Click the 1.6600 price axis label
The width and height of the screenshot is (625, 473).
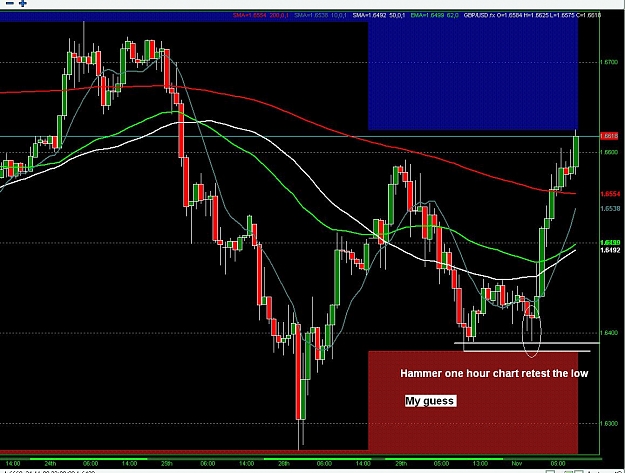pos(609,152)
